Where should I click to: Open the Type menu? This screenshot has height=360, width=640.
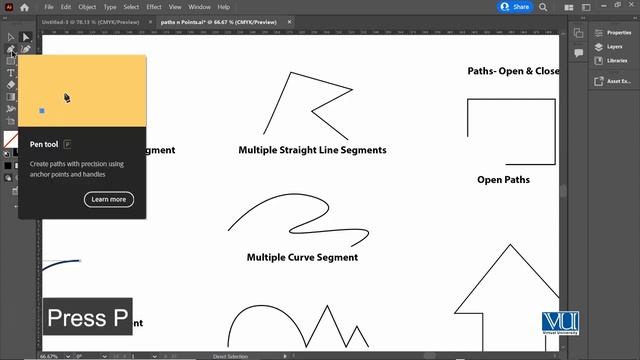point(110,7)
